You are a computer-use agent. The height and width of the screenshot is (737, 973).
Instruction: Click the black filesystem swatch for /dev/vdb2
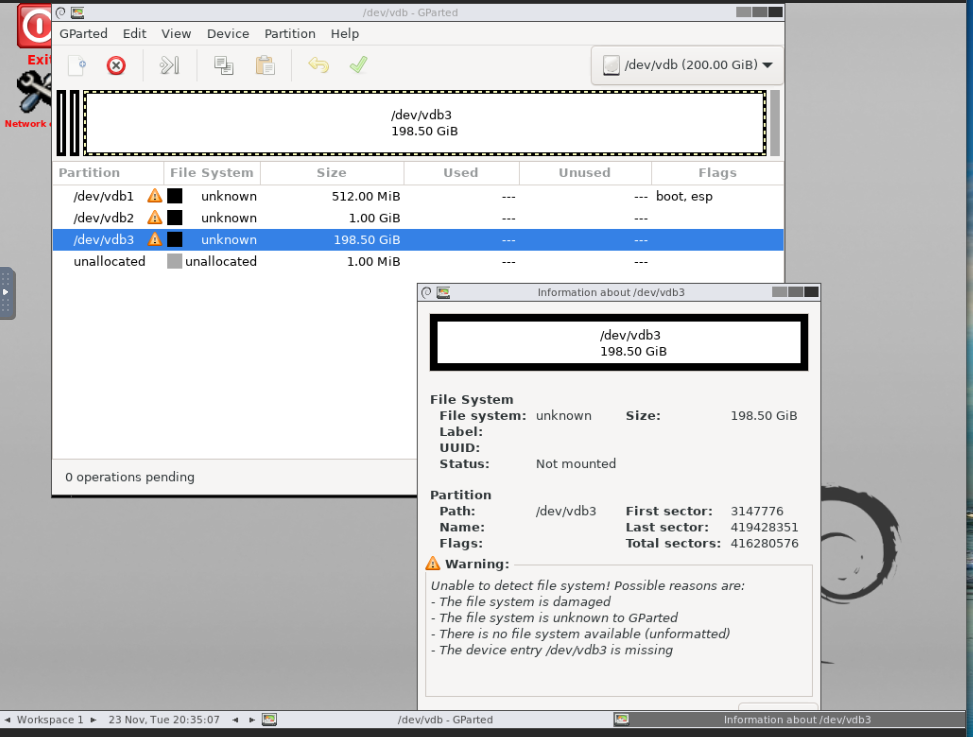point(175,218)
